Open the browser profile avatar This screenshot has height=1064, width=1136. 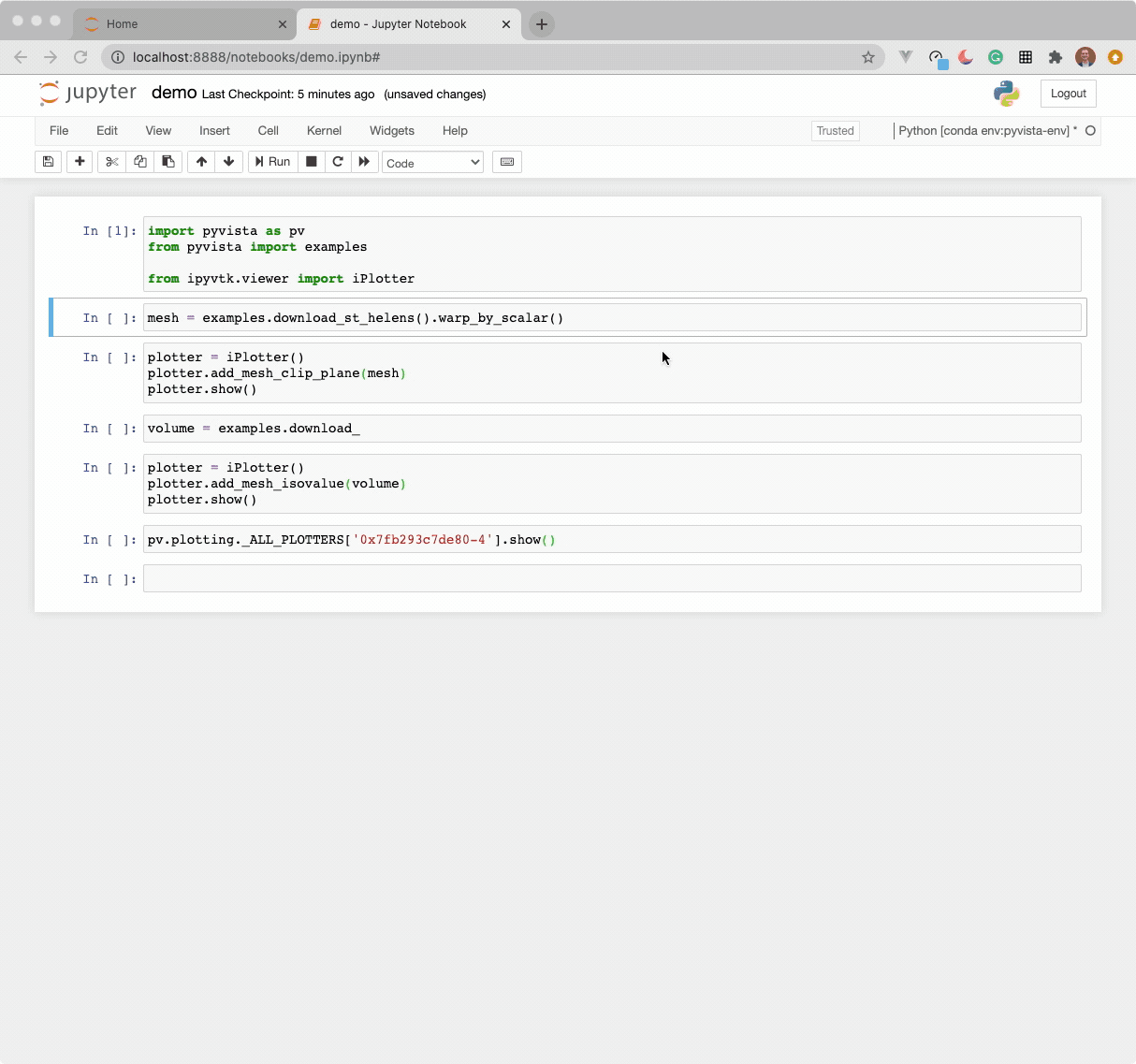coord(1085,57)
